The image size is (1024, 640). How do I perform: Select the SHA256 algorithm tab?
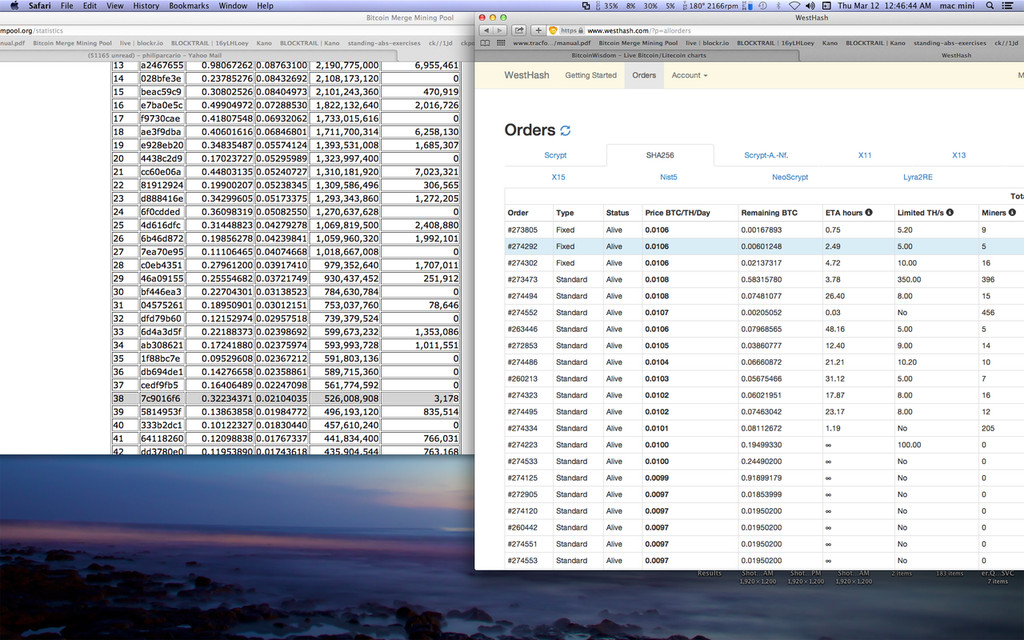660,155
